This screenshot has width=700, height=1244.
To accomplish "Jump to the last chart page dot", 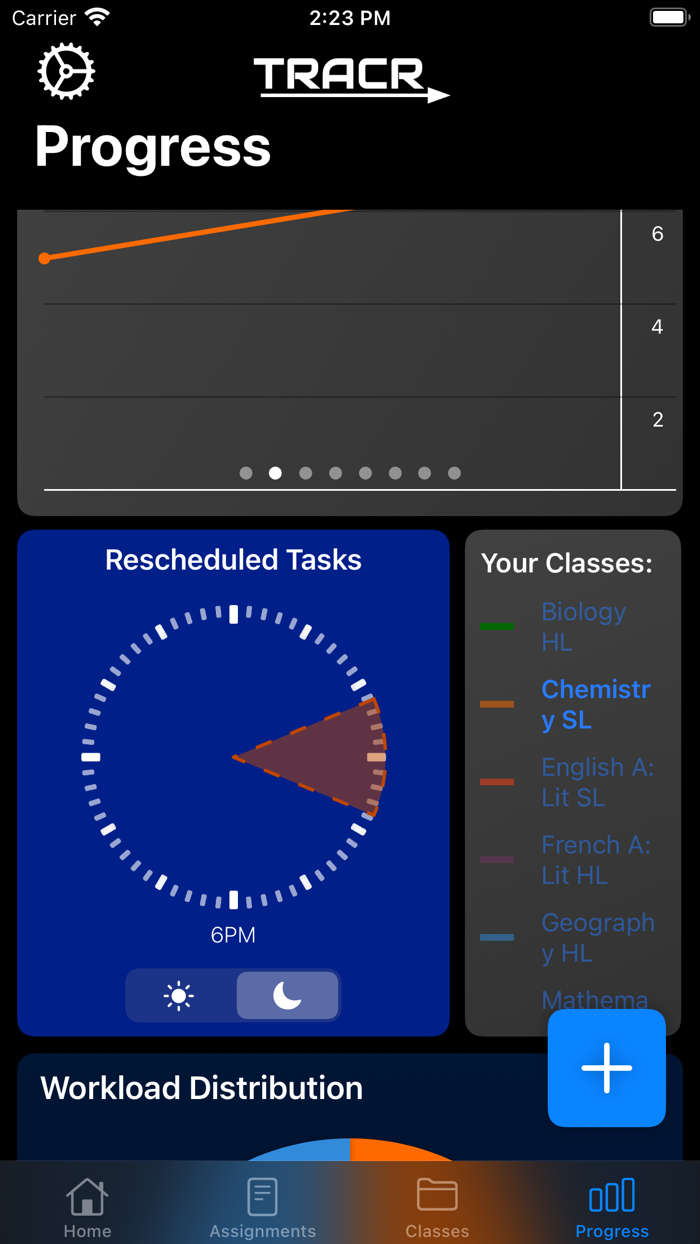I will point(455,472).
